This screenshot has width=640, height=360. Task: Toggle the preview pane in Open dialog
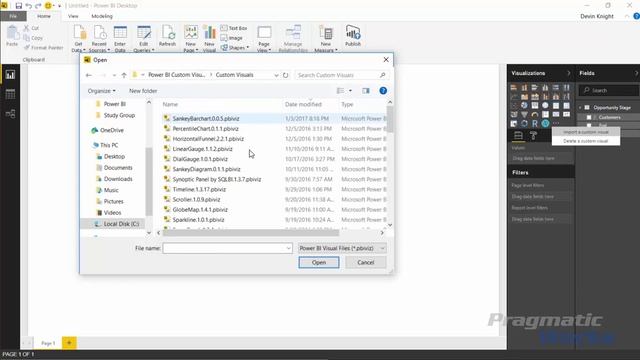tap(366, 91)
